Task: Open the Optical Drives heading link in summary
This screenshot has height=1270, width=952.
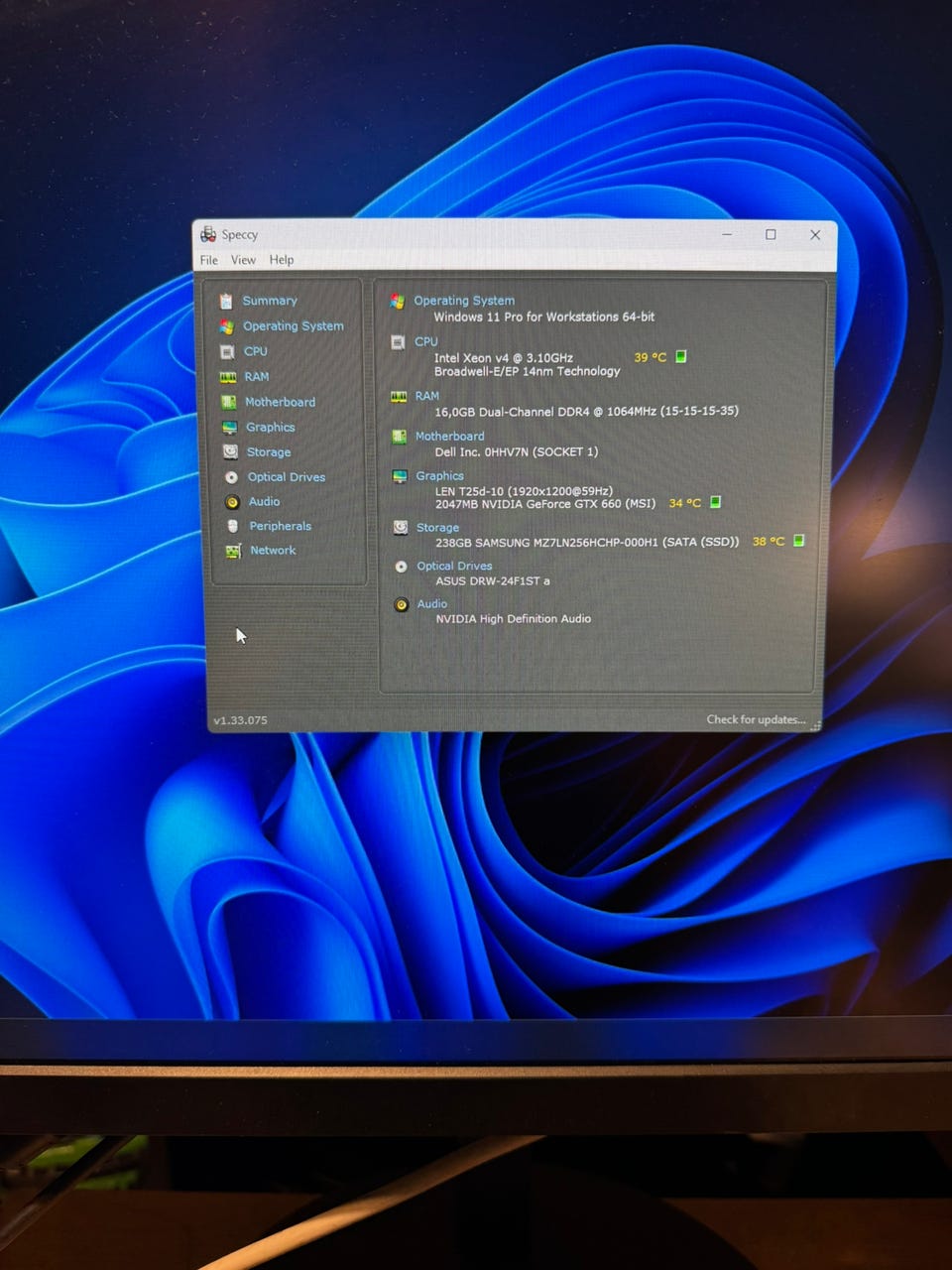Action: (x=455, y=567)
